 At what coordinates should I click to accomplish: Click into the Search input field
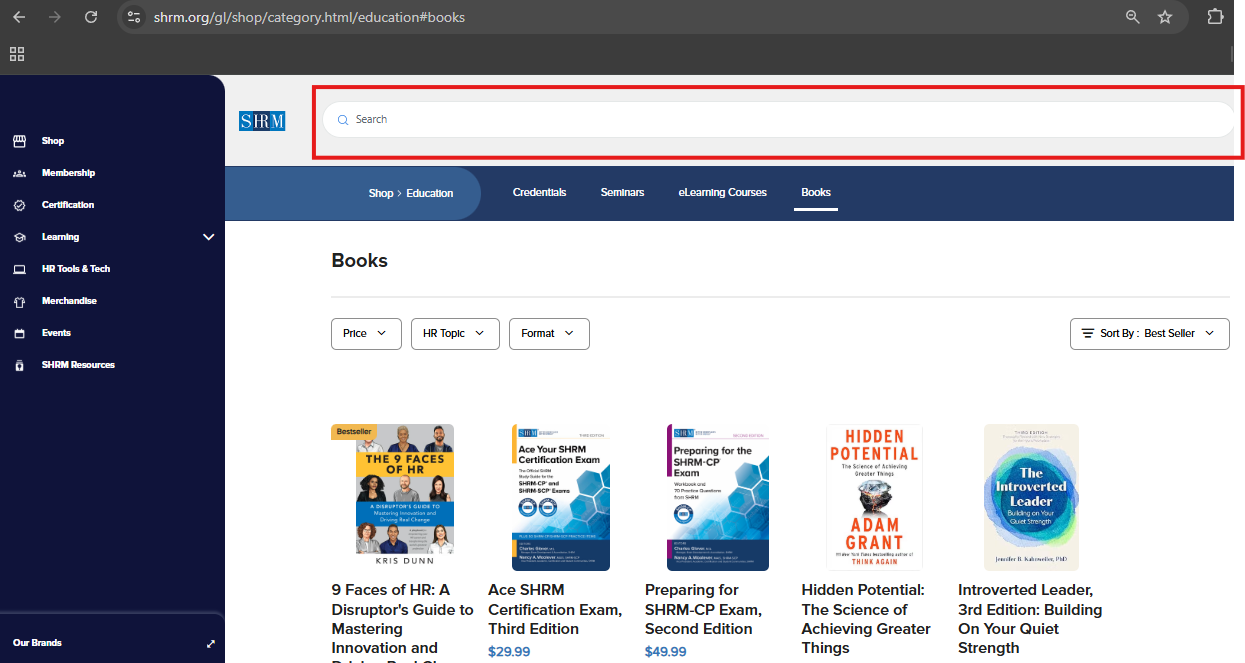pyautogui.click(x=778, y=120)
